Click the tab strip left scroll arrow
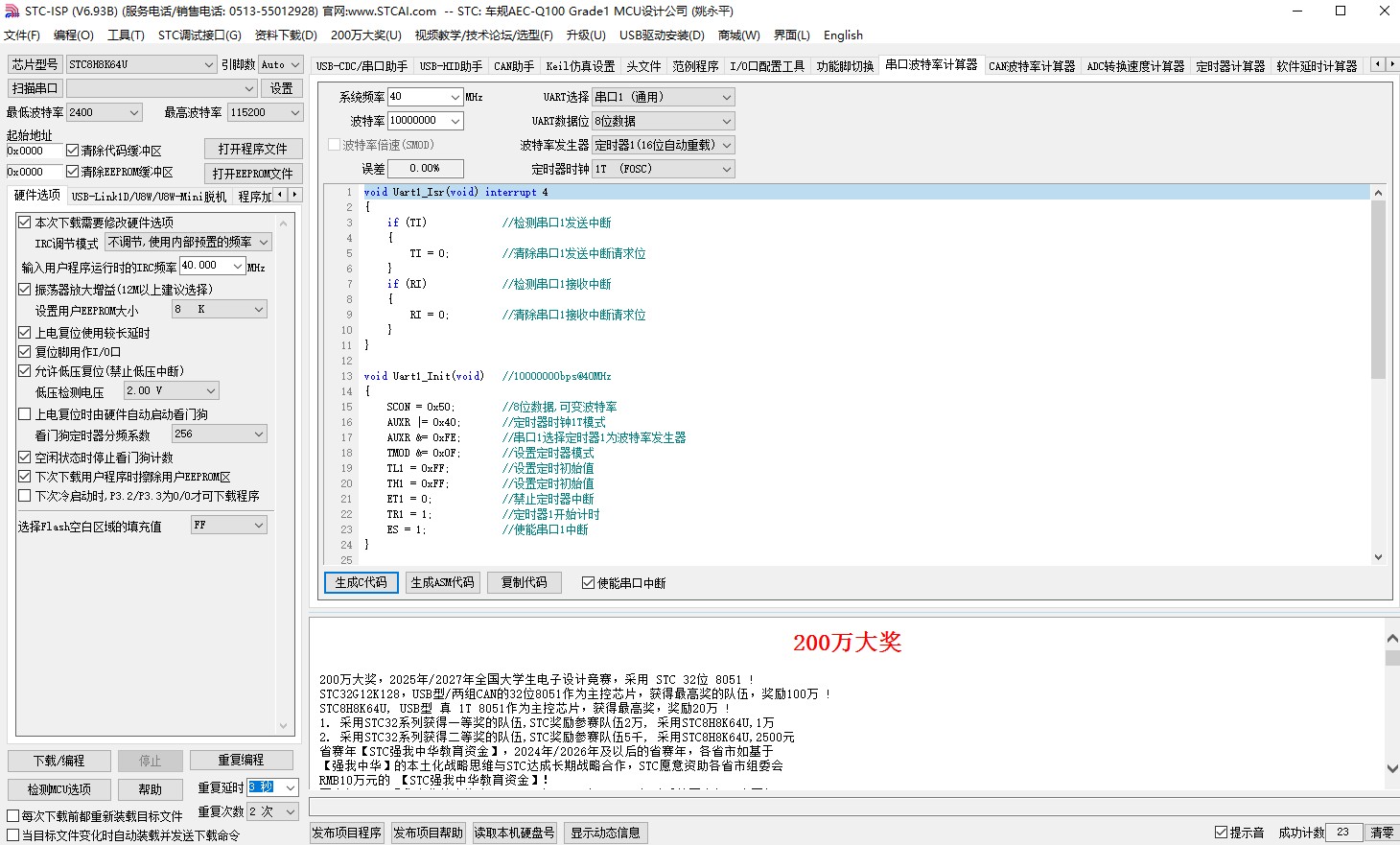 (1377, 64)
